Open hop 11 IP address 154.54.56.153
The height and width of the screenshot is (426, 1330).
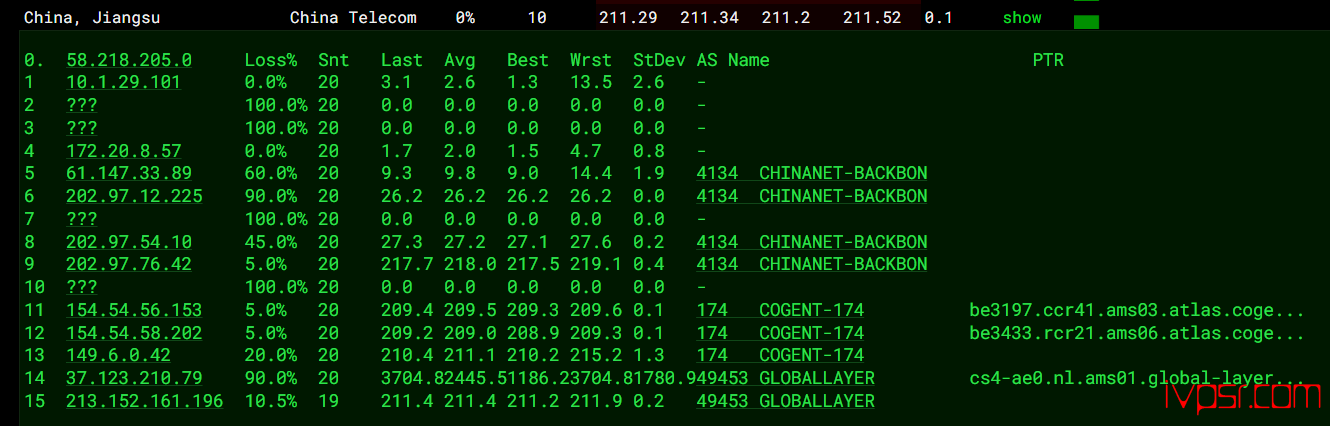(x=134, y=310)
